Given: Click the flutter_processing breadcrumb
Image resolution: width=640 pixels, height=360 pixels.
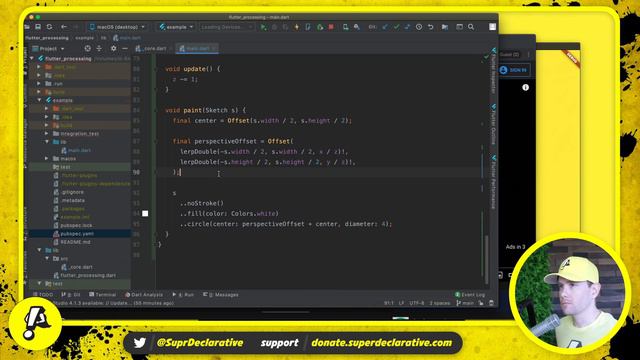Looking at the screenshot, I should (47, 38).
